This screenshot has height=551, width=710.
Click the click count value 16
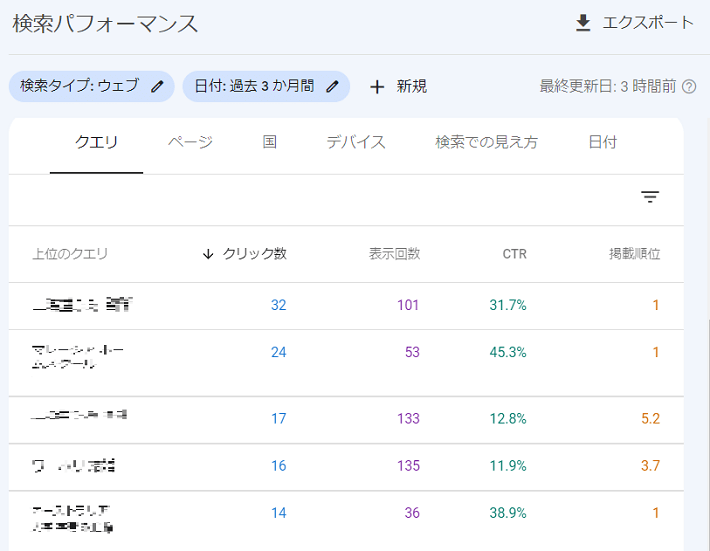click(278, 465)
